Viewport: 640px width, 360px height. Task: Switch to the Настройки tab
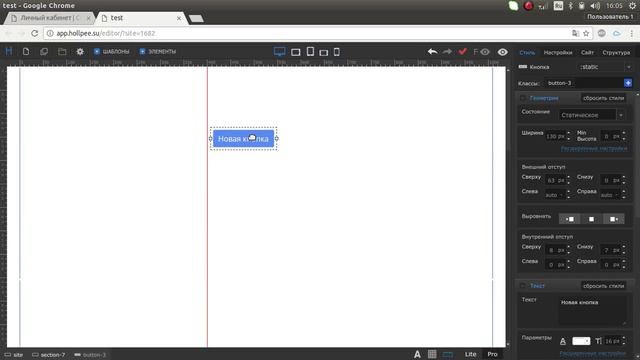coord(558,53)
